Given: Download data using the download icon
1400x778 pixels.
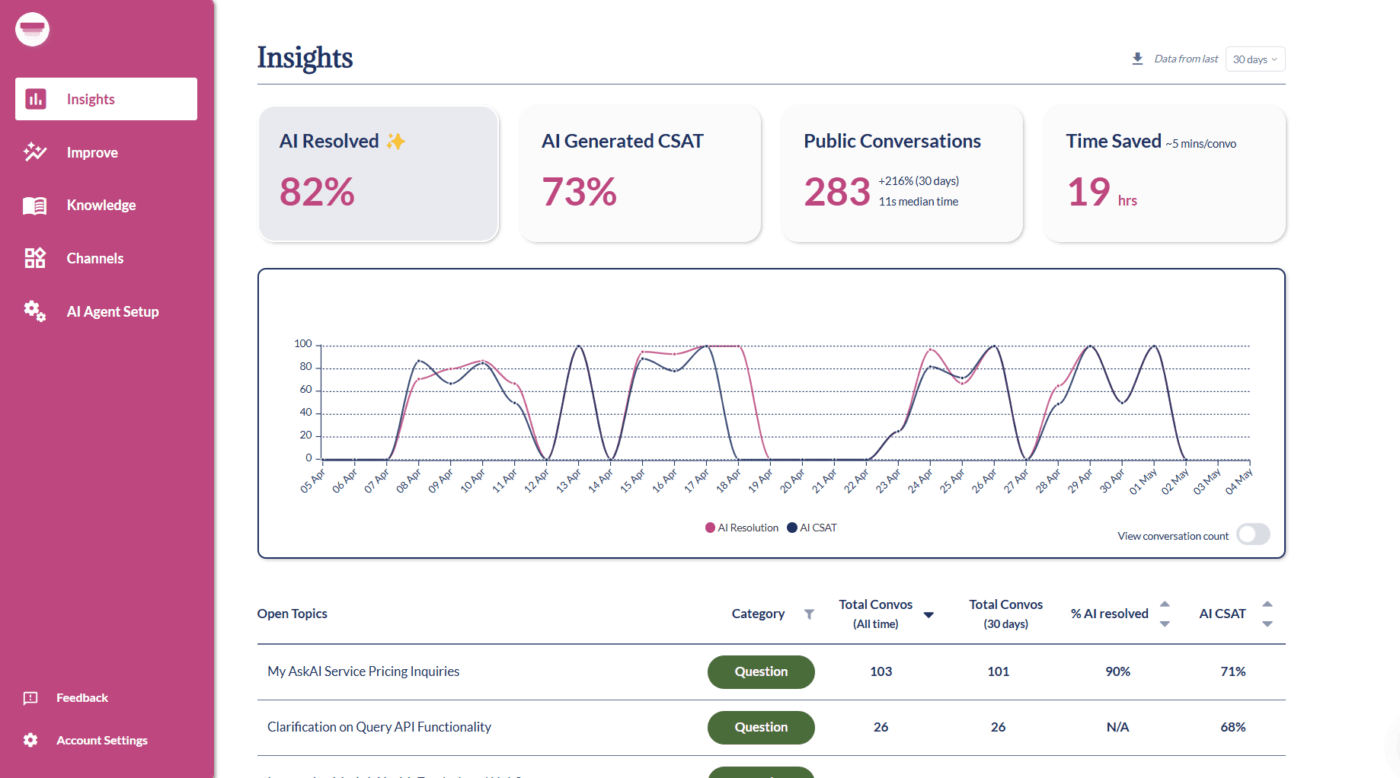Looking at the screenshot, I should [x=1137, y=59].
